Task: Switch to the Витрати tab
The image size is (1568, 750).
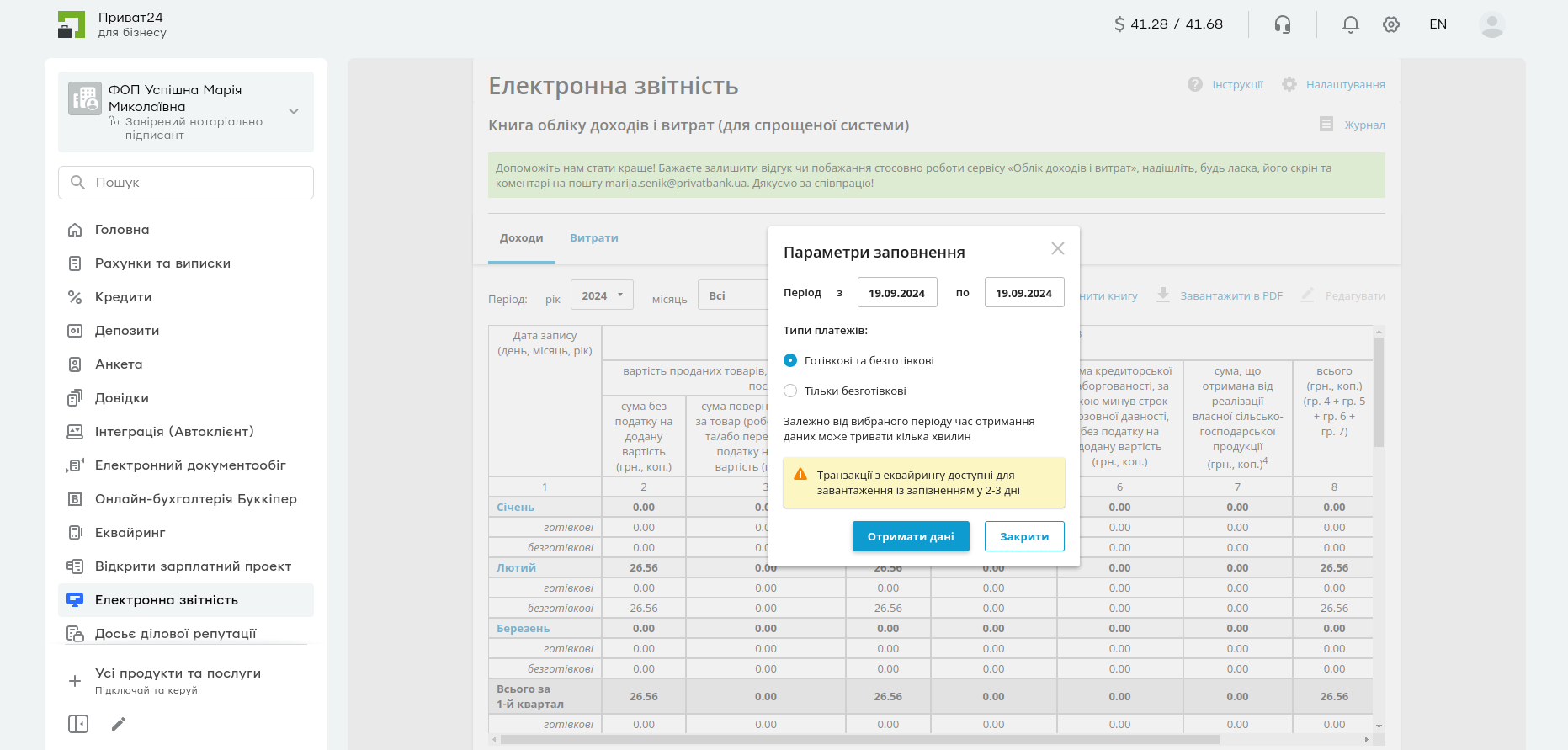Action: (x=593, y=238)
